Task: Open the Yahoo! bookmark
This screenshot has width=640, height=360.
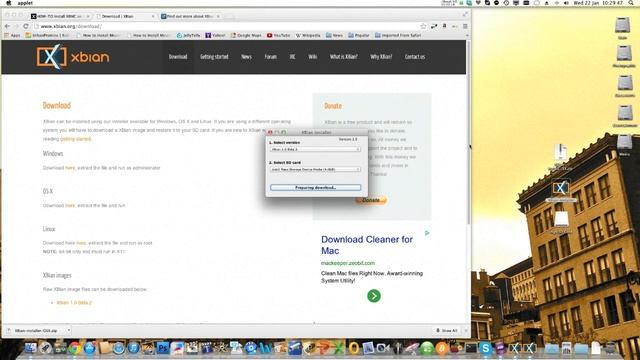Action: click(215, 36)
